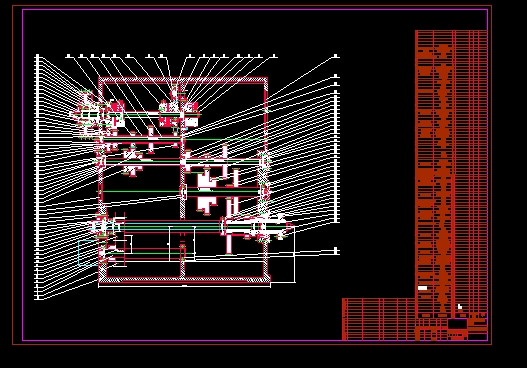This screenshot has height=368, width=527.
Task: Select the cyan outlined rectangle at gearbox lower left
Action: coord(88,253)
